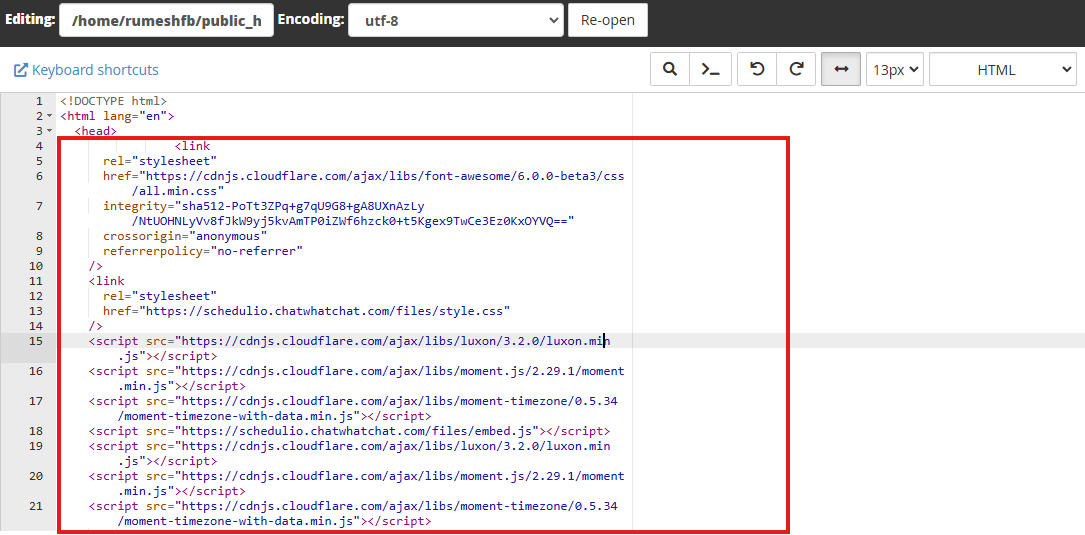Click the <!DOCTYPE html> text

(x=113, y=101)
